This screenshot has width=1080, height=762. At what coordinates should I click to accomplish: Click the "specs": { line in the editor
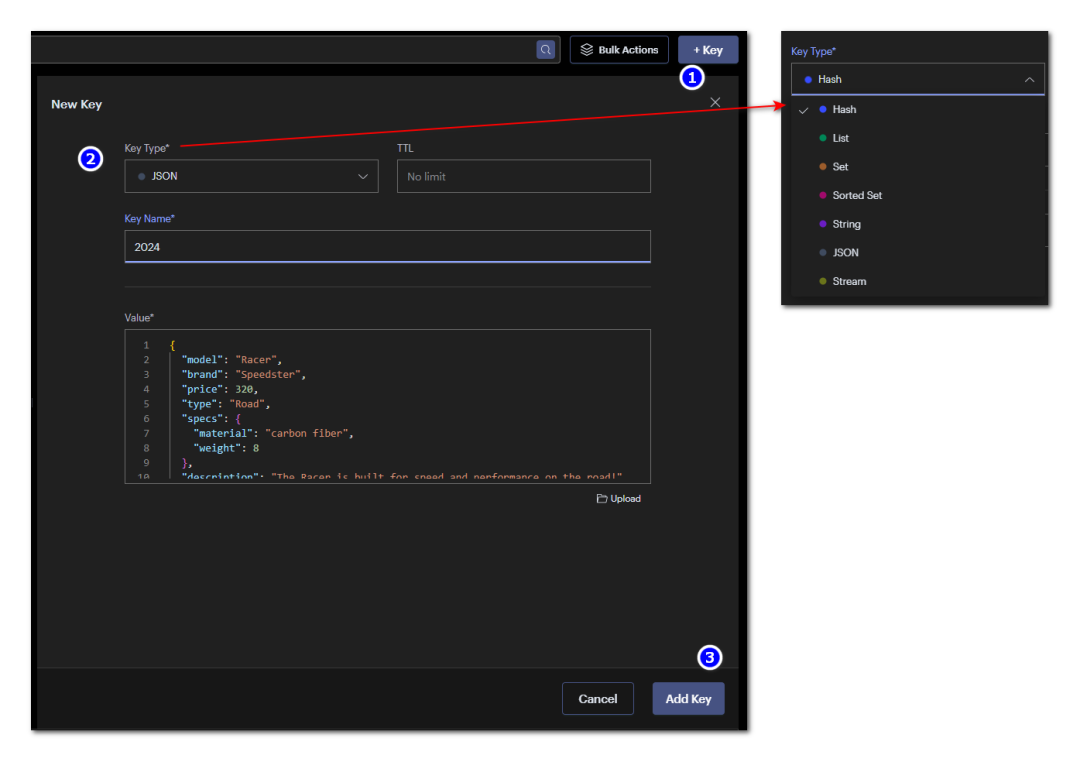point(210,419)
